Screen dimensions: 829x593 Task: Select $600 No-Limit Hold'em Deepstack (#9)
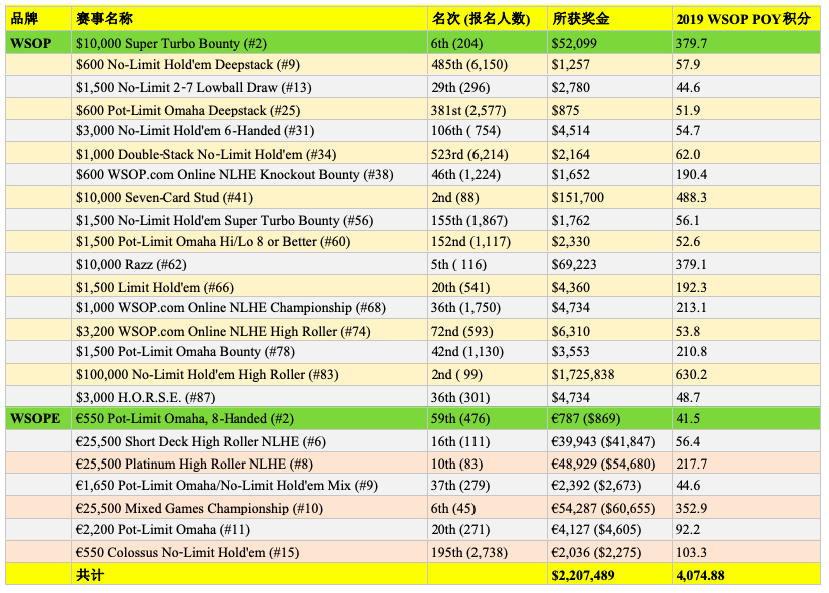[249, 64]
